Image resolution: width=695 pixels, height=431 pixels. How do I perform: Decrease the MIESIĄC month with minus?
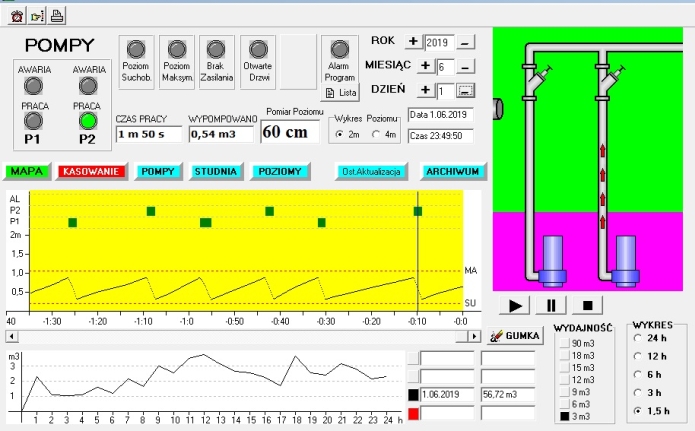[465, 67]
